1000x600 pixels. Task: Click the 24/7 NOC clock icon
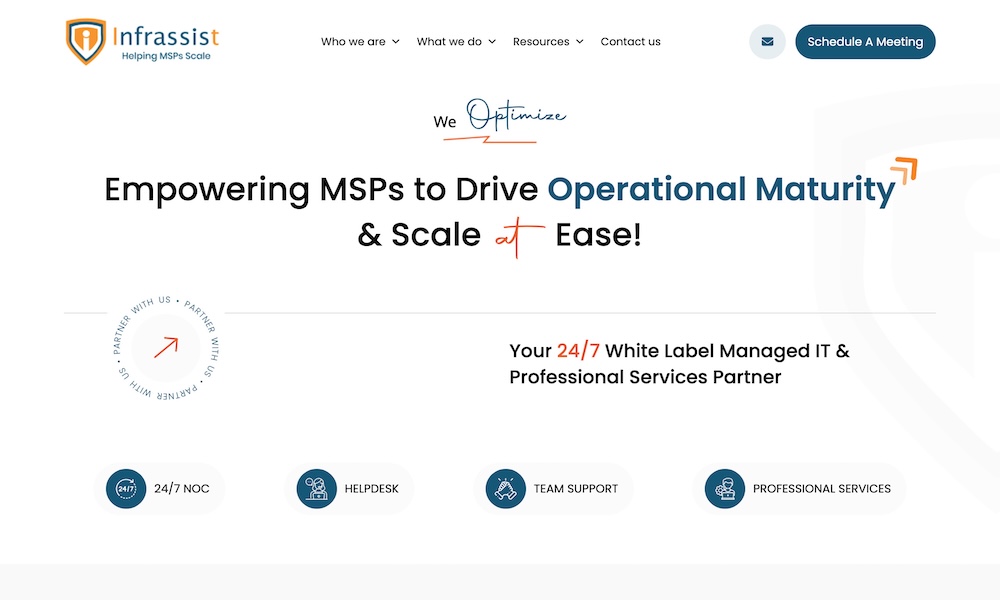coord(126,489)
